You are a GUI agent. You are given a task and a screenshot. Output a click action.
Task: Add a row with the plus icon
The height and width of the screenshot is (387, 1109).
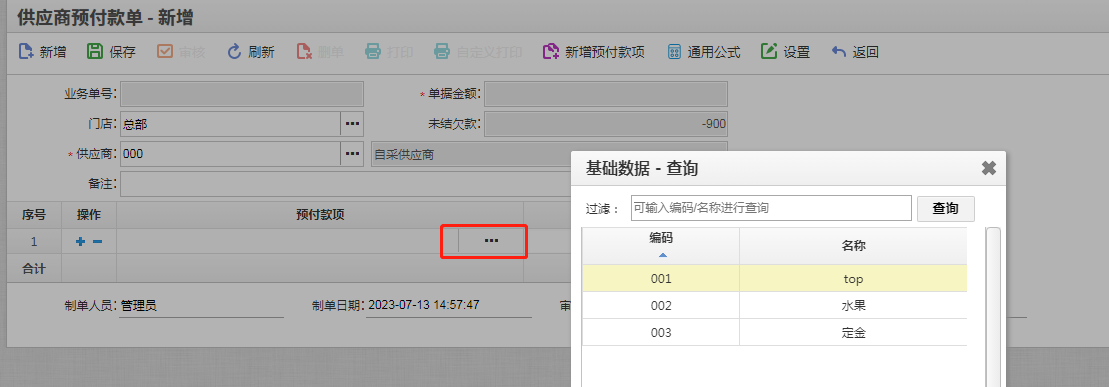tap(81, 241)
